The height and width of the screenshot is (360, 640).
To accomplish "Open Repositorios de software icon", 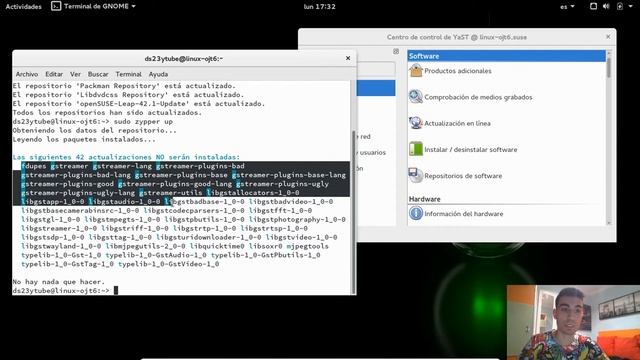I will pyautogui.click(x=416, y=176).
